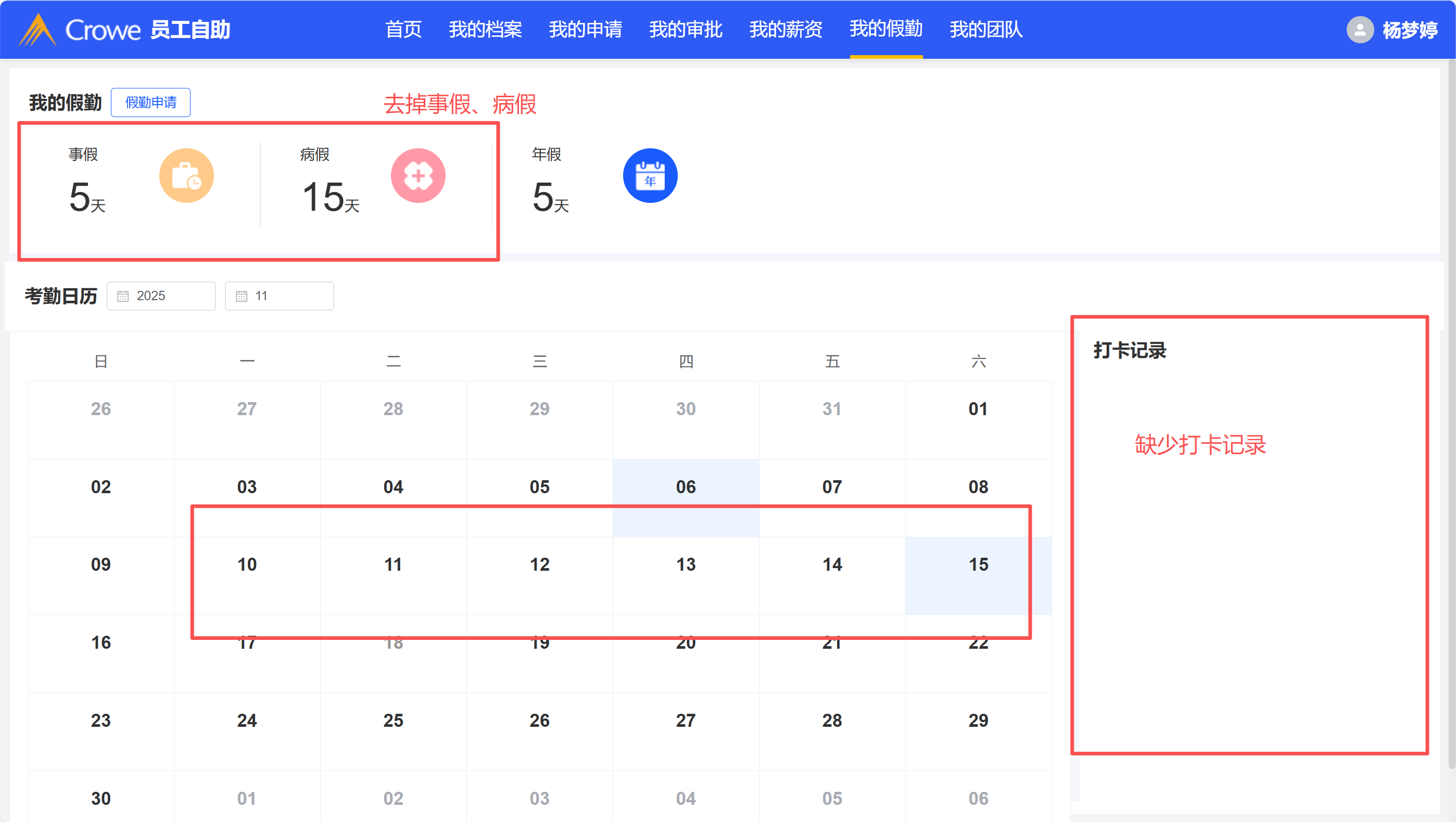Select date 06 highlighted in the calendar
Image resolution: width=1456 pixels, height=822 pixels.
coord(686,486)
